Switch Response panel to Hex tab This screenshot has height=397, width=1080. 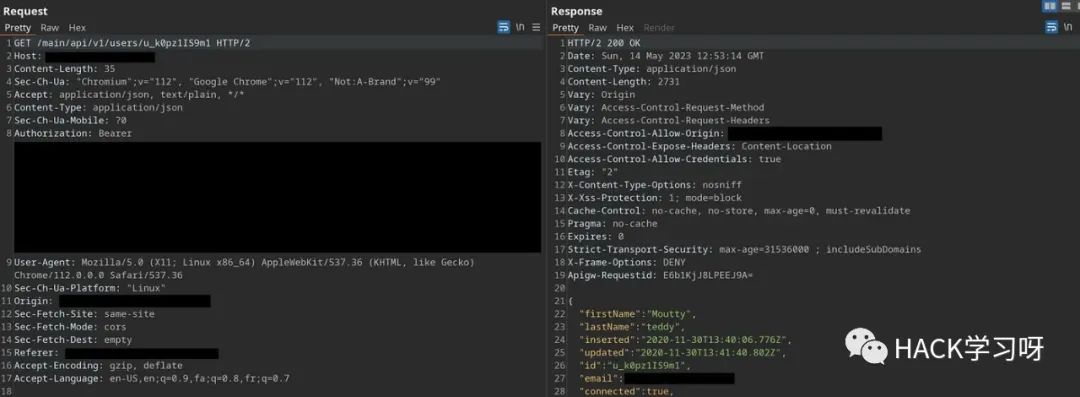pyautogui.click(x=625, y=28)
